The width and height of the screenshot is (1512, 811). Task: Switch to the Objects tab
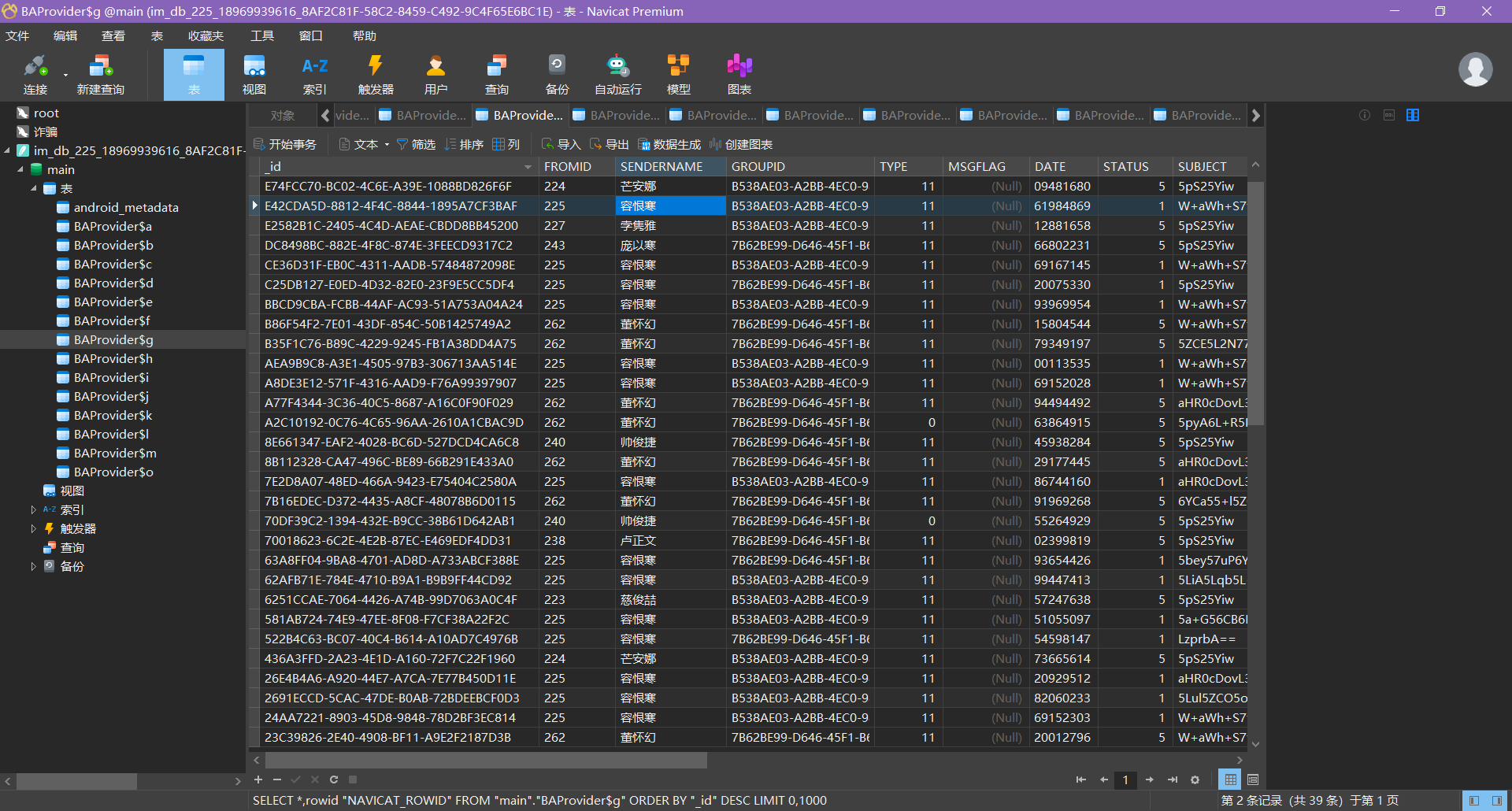pyautogui.click(x=283, y=116)
